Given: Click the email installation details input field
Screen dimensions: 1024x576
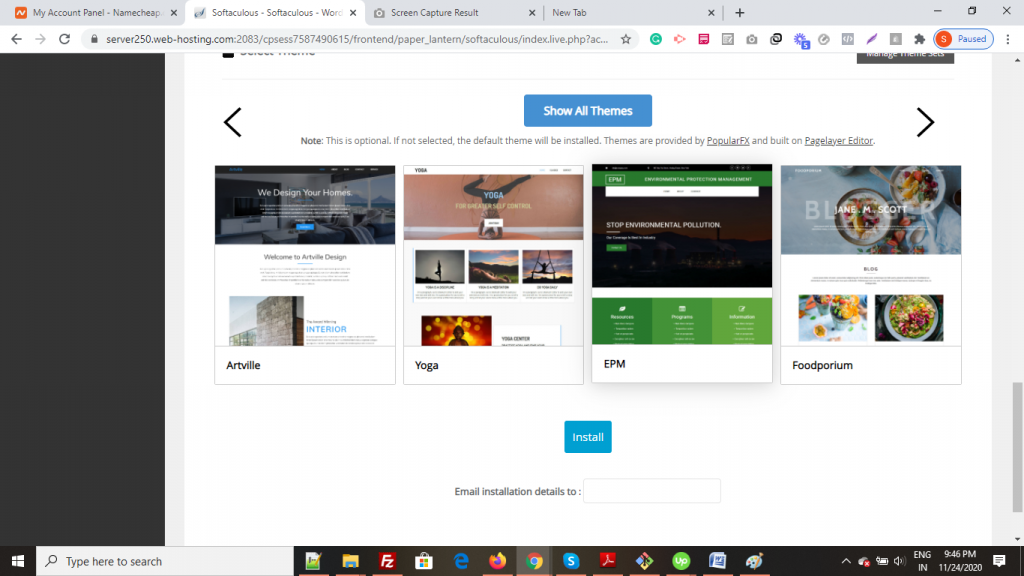Looking at the screenshot, I should (652, 491).
